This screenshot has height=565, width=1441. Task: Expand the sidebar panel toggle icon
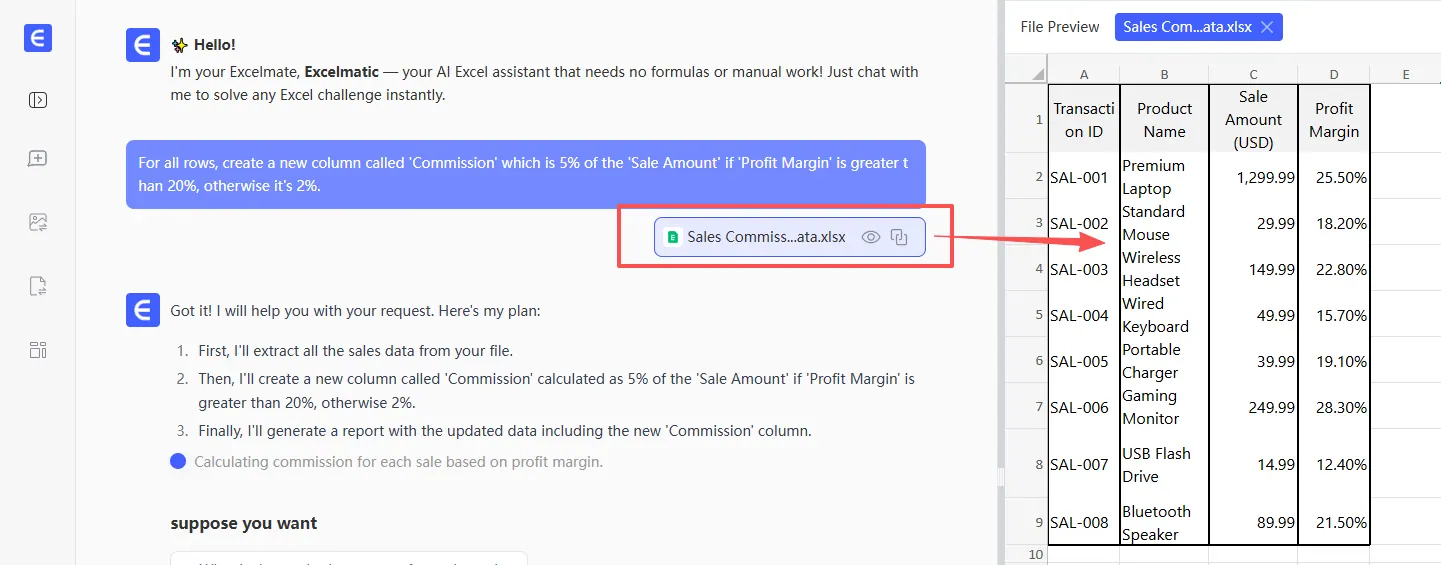(x=38, y=100)
